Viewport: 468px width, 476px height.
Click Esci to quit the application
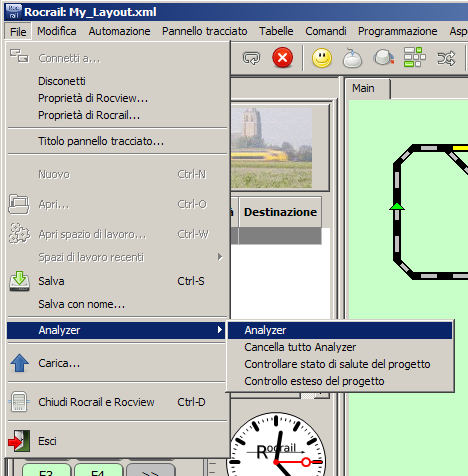(x=117, y=441)
